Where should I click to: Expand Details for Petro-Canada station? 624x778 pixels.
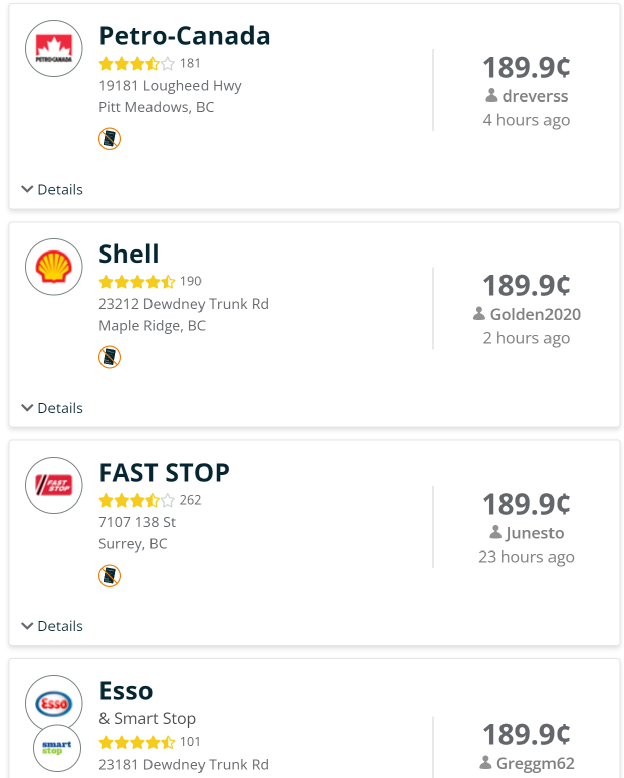[x=52, y=190]
